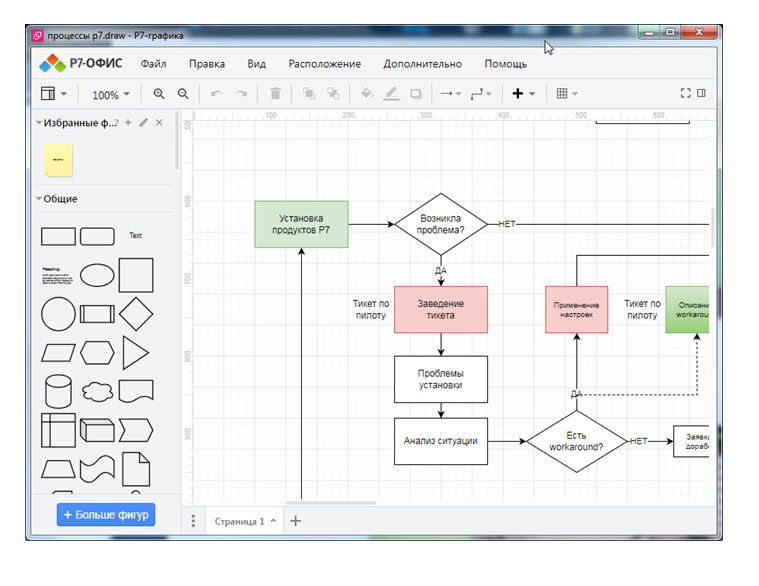
Task: Select the Заведение тикета red block
Action: 440,310
